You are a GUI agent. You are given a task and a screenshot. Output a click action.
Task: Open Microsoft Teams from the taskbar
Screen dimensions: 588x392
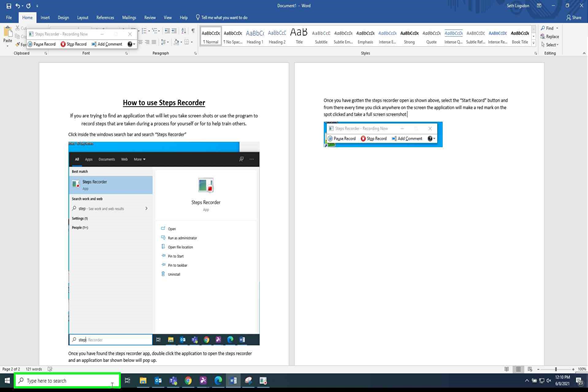(173, 381)
